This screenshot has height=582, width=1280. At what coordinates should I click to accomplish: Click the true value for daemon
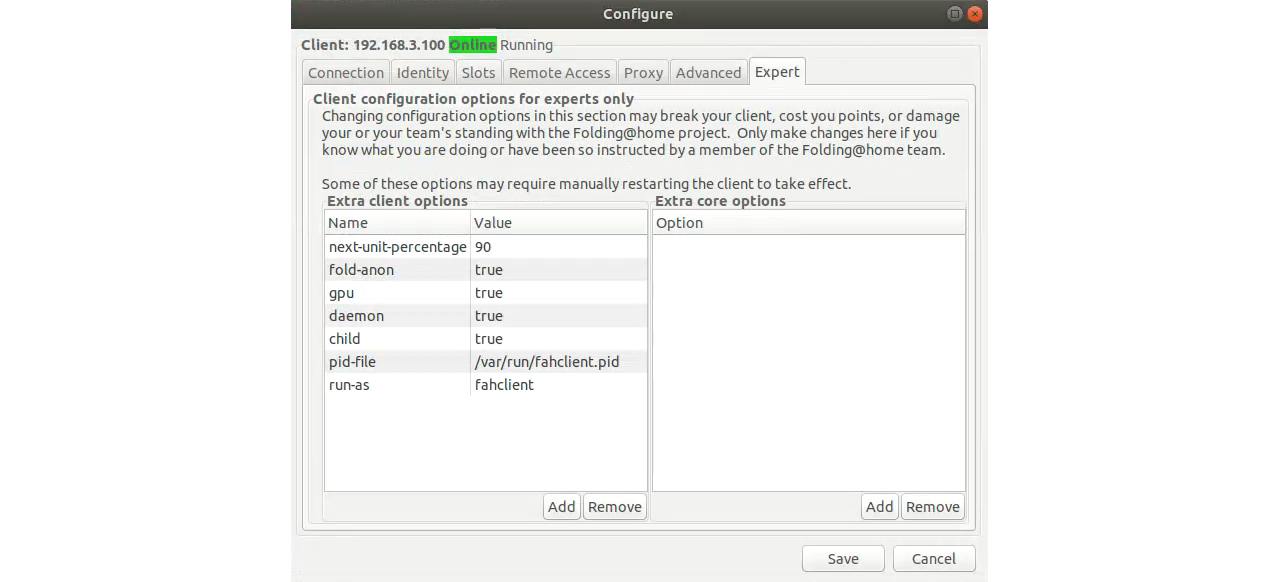(489, 316)
